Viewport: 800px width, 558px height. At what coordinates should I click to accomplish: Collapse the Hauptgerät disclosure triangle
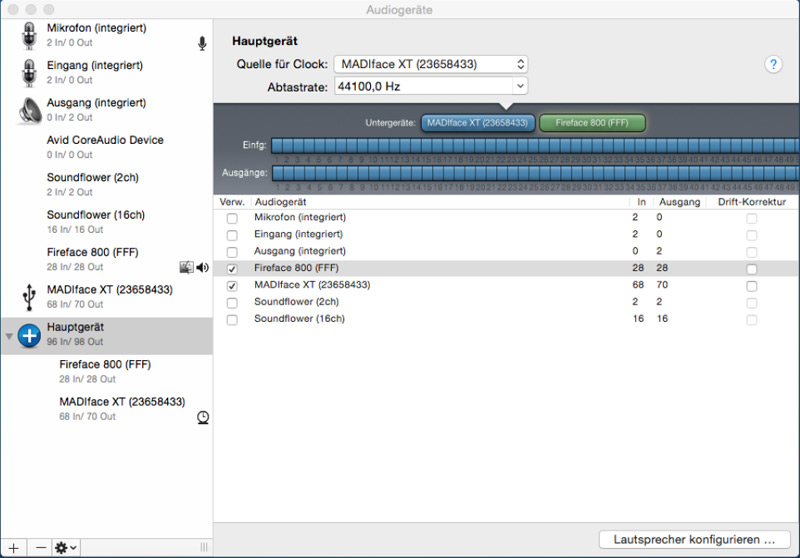point(9,336)
